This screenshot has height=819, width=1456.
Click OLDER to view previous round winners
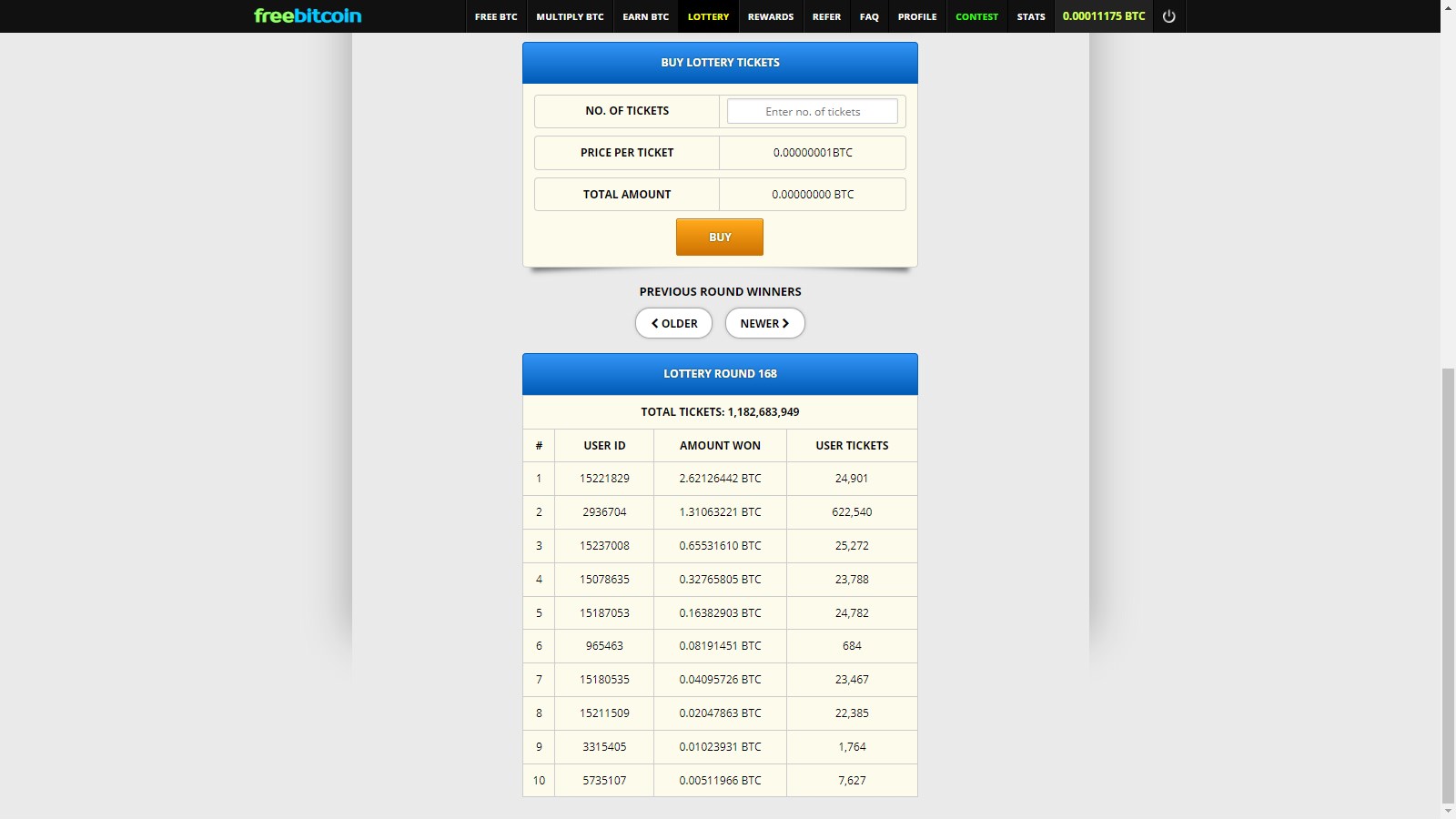click(x=673, y=323)
